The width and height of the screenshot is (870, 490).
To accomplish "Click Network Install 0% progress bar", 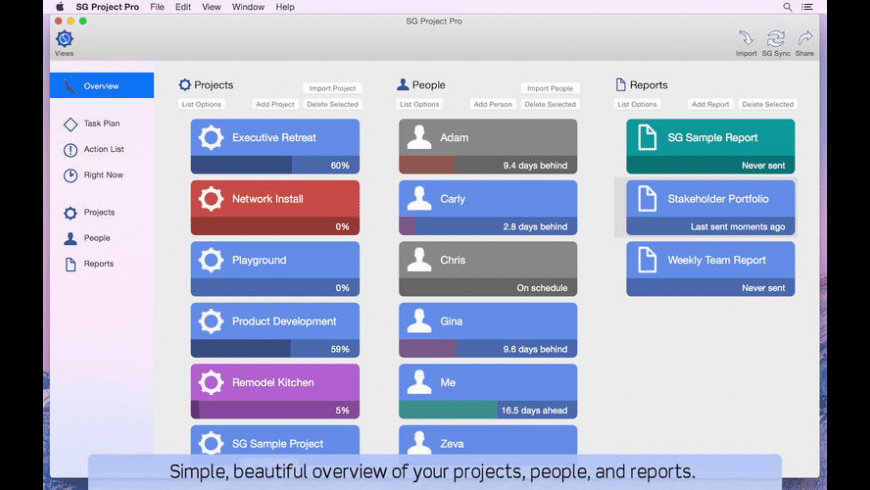I will pos(275,226).
